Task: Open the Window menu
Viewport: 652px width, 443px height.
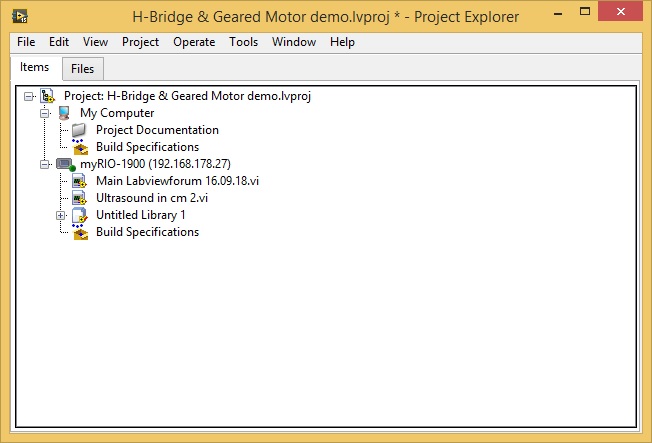Action: tap(294, 42)
